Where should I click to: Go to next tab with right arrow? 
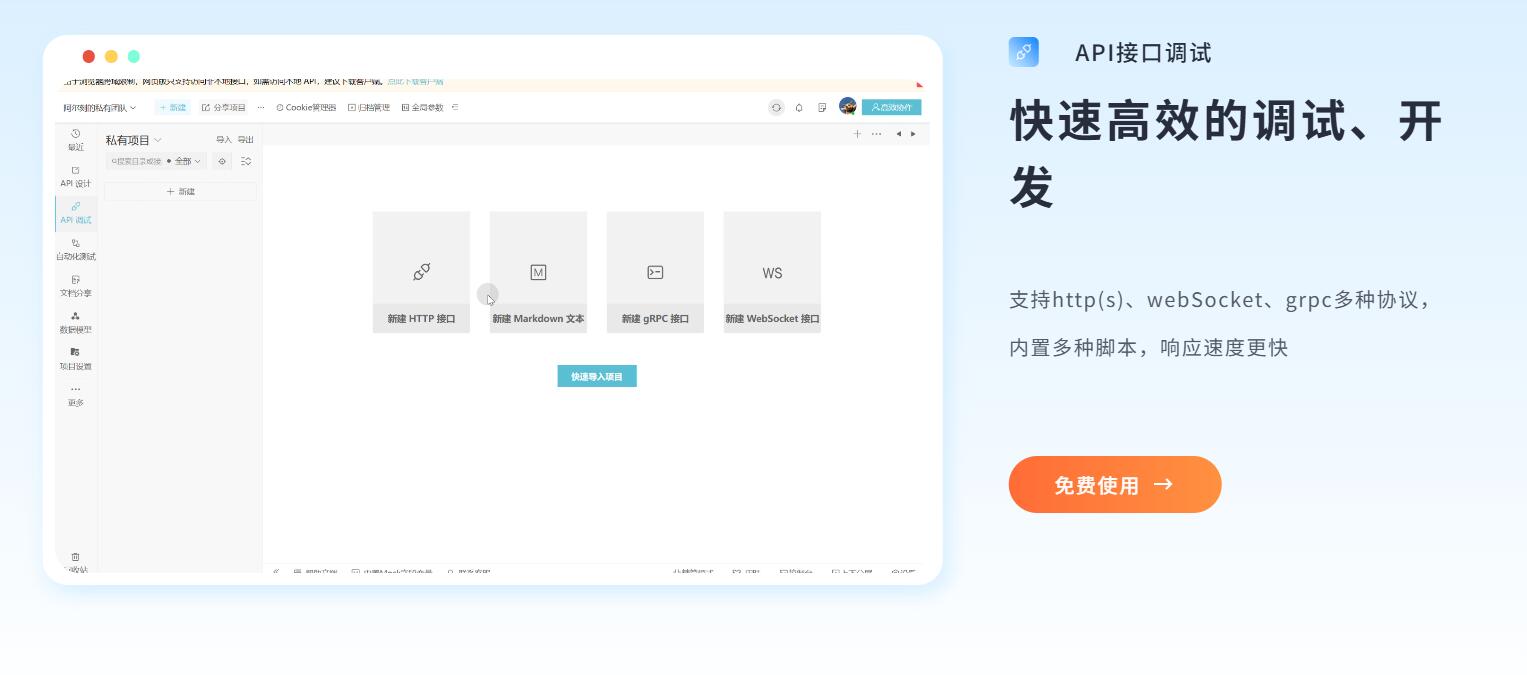pos(913,134)
